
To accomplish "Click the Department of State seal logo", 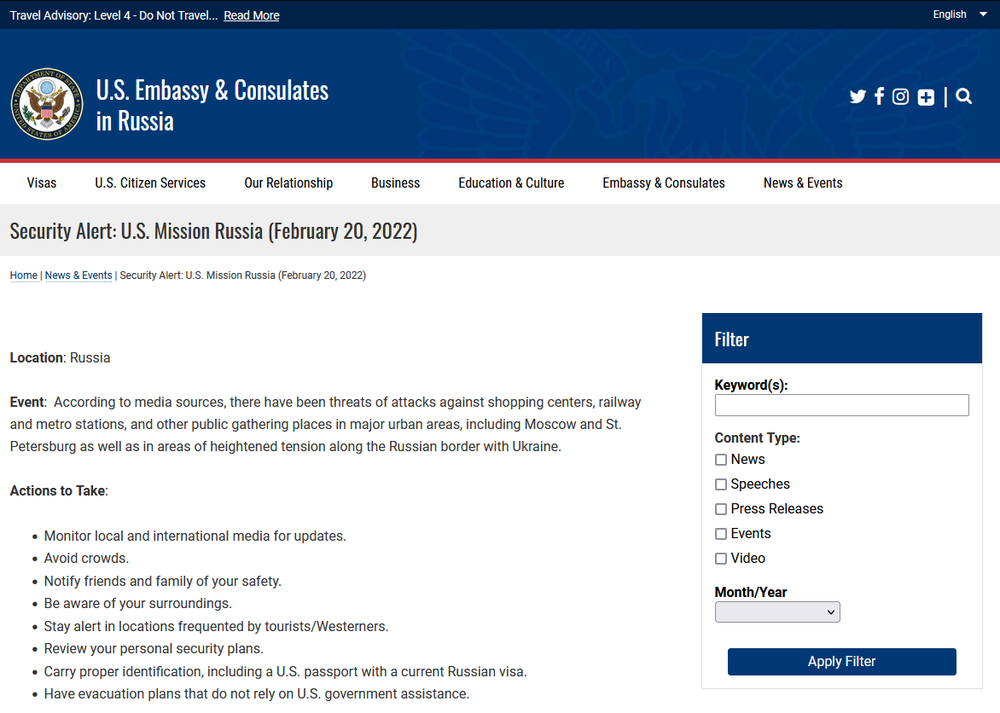I will [47, 104].
